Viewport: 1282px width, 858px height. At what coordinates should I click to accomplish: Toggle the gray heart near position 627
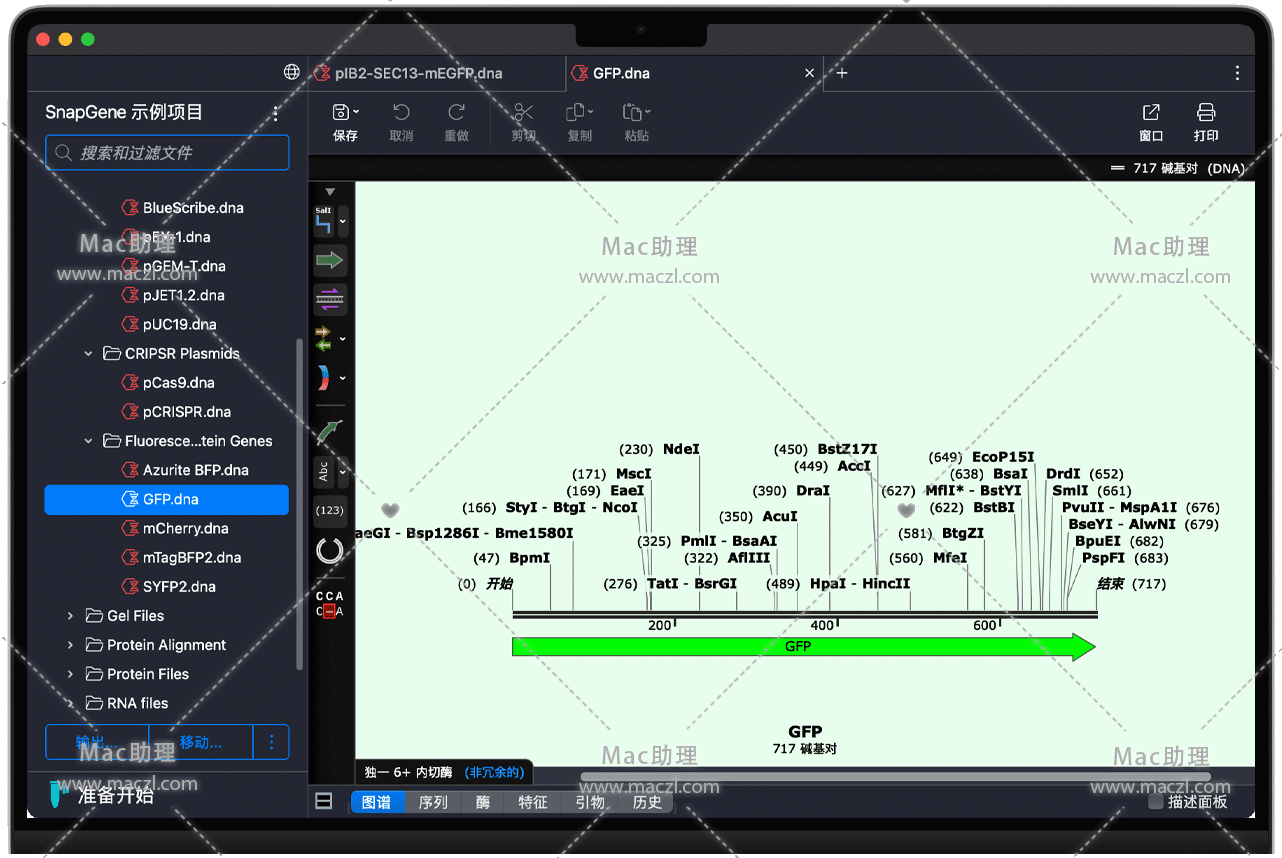coord(906,511)
